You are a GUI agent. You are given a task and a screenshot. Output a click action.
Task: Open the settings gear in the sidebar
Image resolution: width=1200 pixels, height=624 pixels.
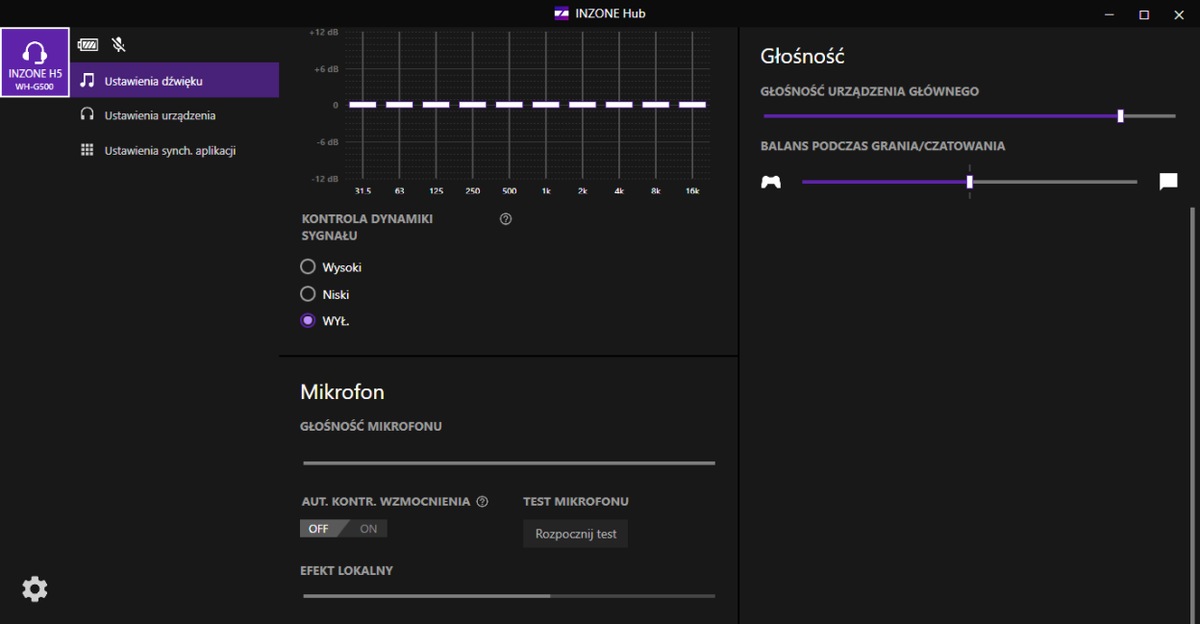point(35,589)
